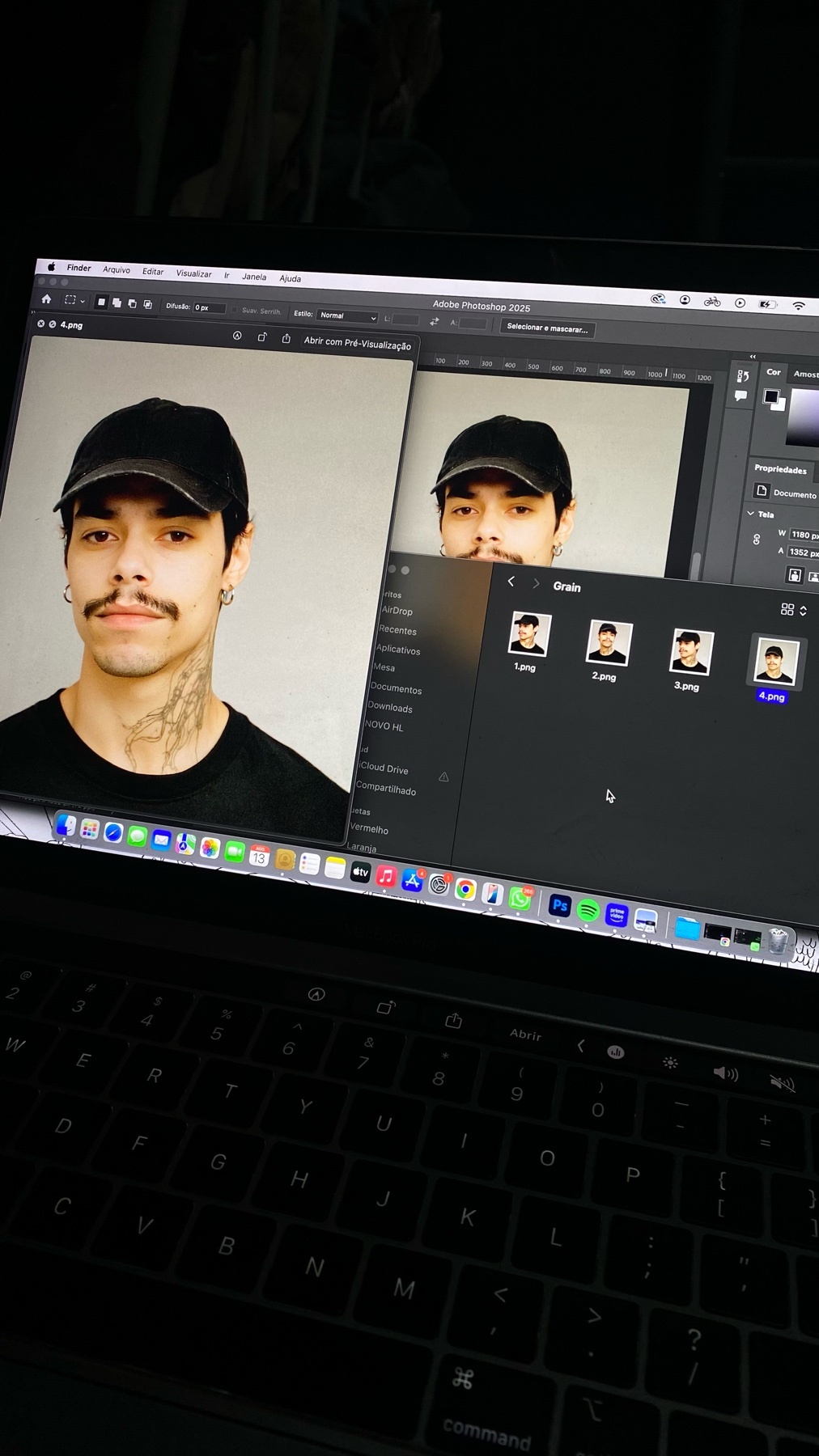The image size is (819, 1456).
Task: Click the Photoshop Home icon
Action: point(46,298)
